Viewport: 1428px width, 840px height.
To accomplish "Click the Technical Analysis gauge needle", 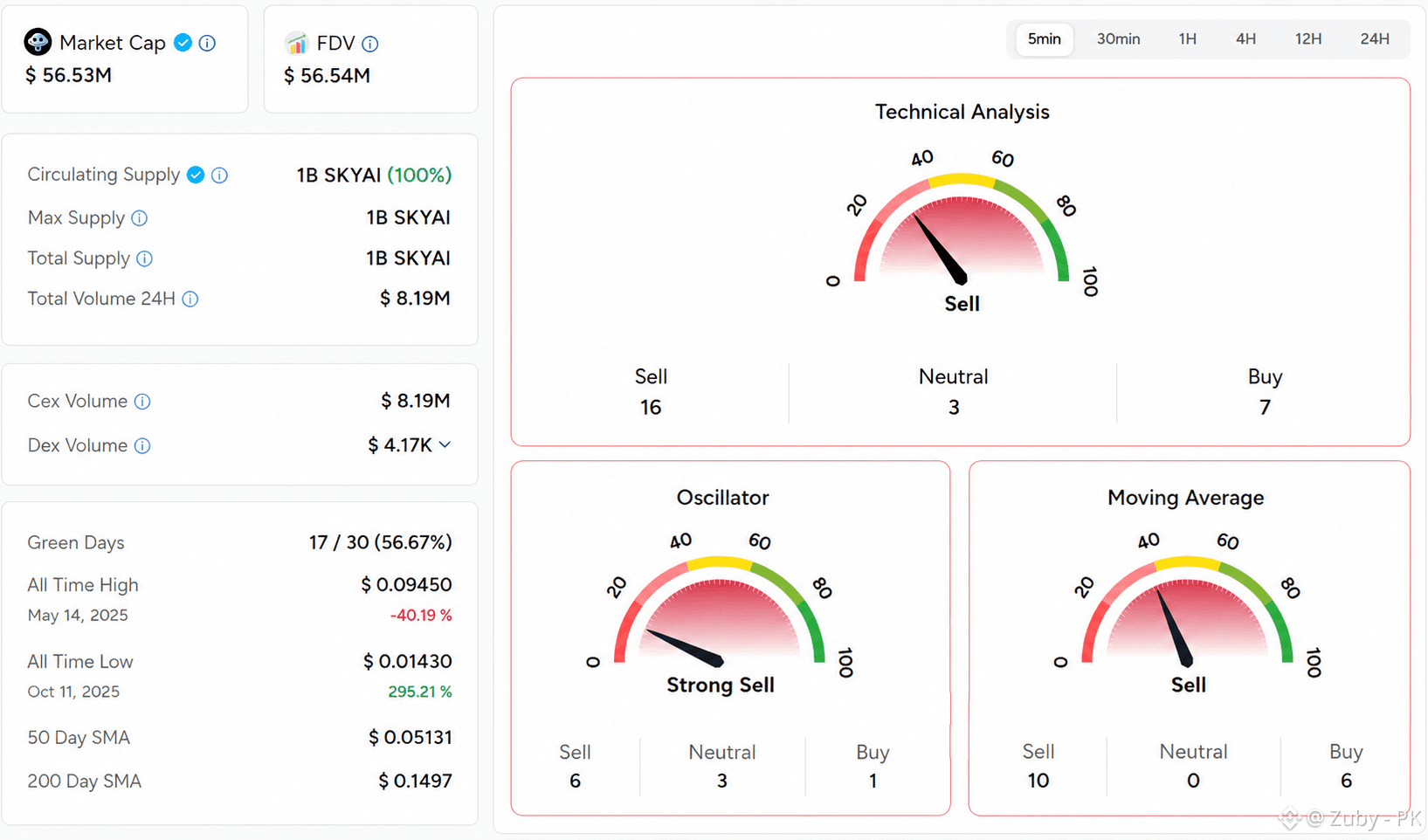I will [x=941, y=249].
